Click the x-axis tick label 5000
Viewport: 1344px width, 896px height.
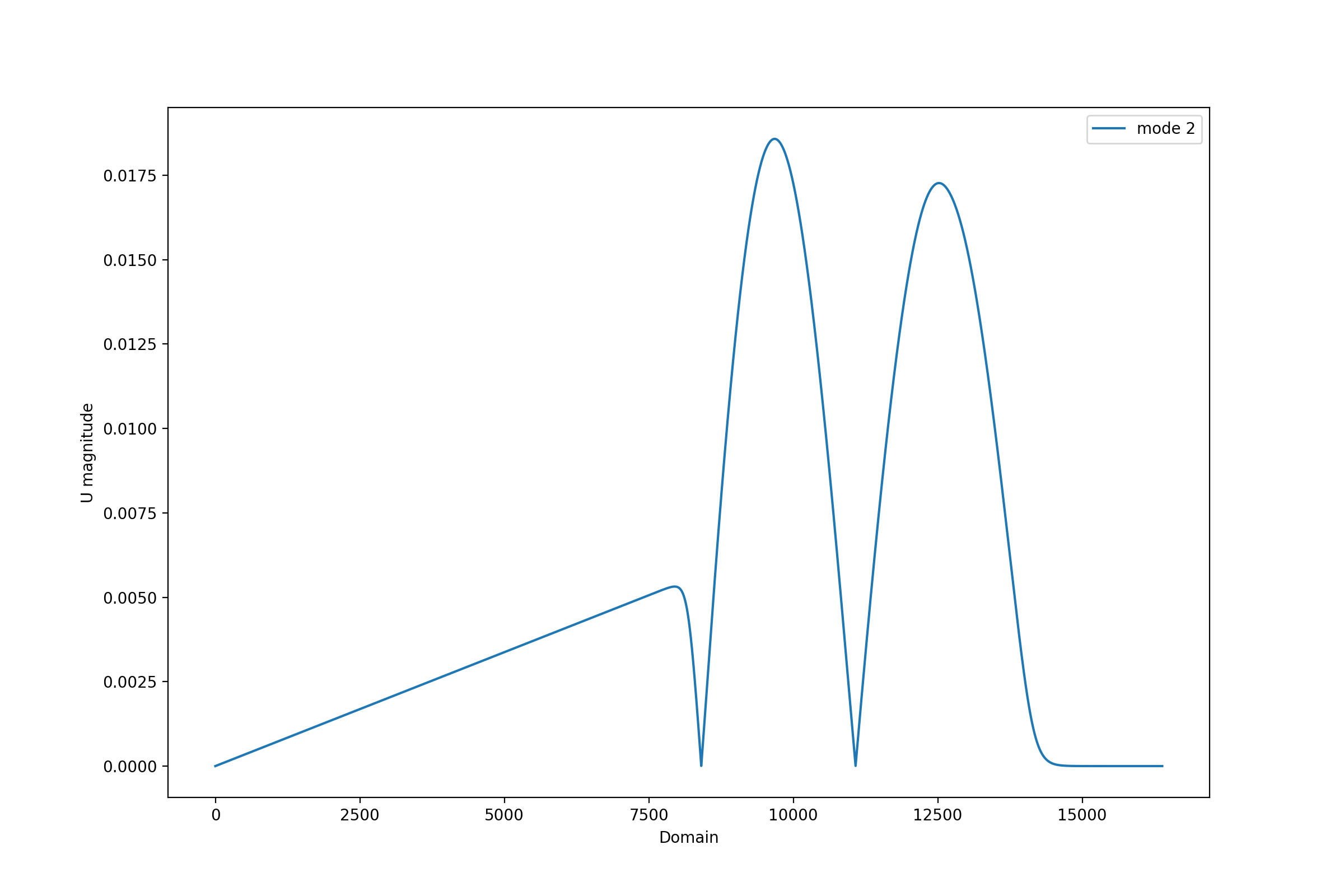(x=504, y=815)
